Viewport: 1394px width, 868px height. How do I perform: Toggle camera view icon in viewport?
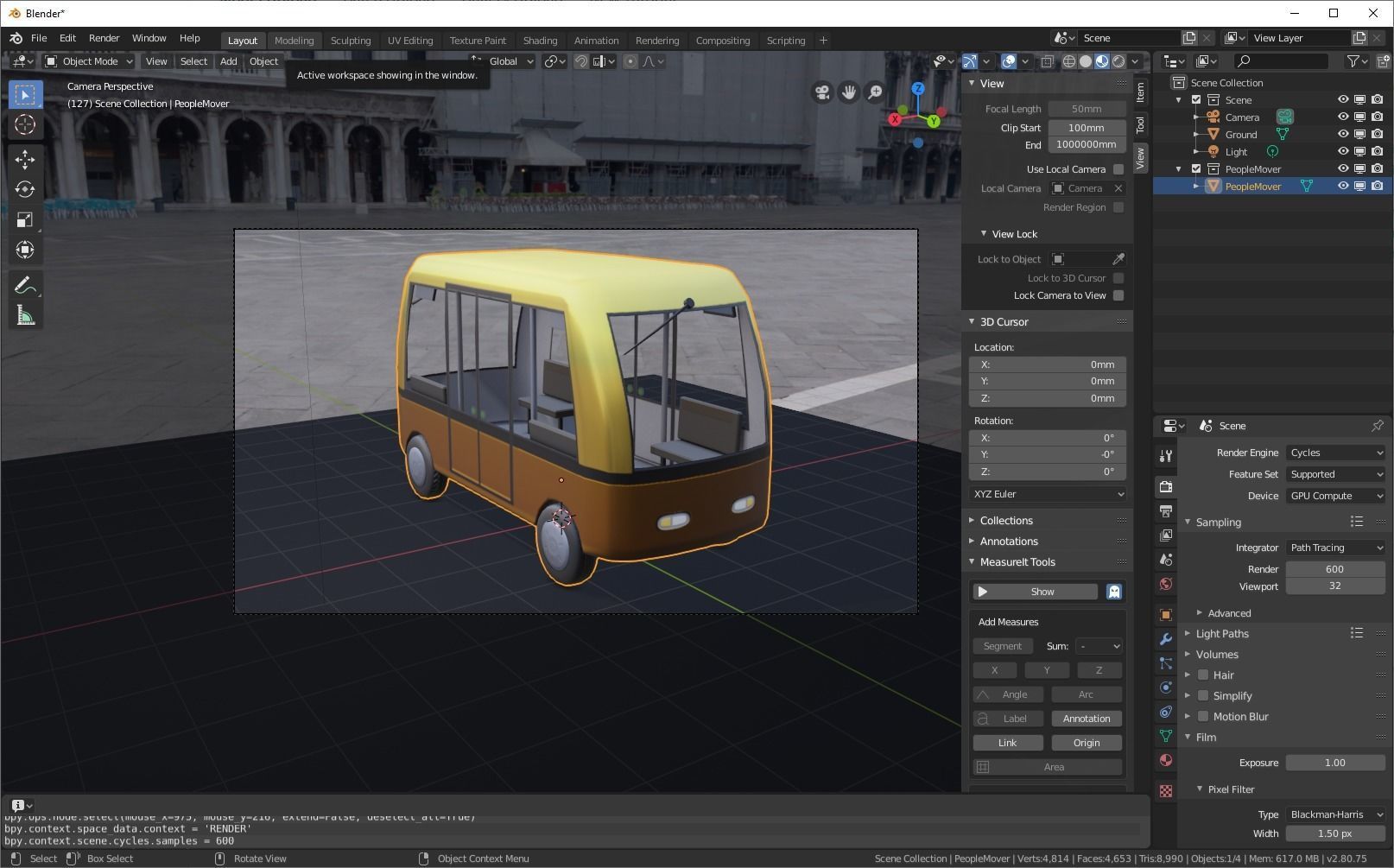click(822, 92)
